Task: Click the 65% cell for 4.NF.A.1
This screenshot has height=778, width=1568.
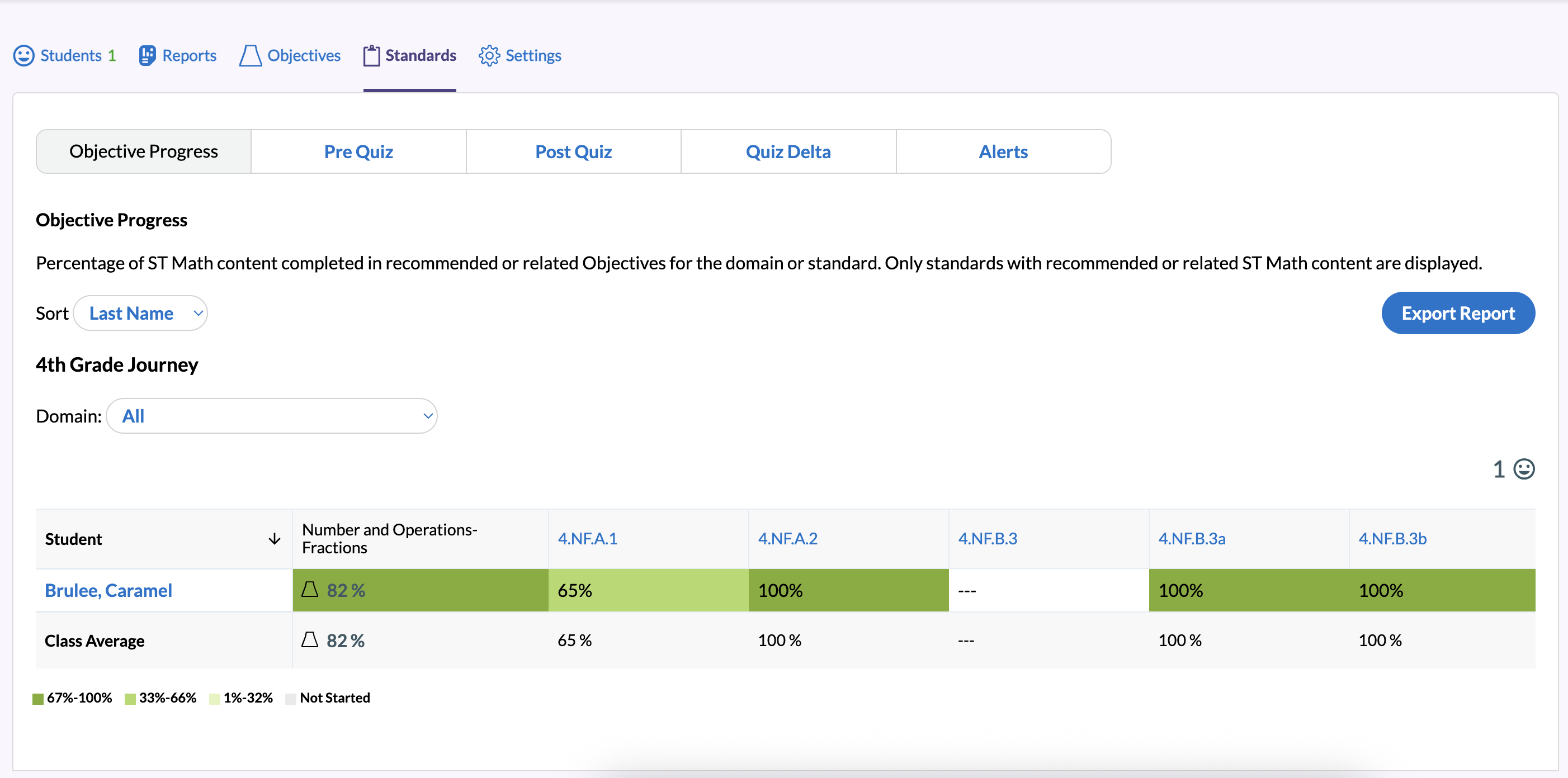Action: (648, 590)
